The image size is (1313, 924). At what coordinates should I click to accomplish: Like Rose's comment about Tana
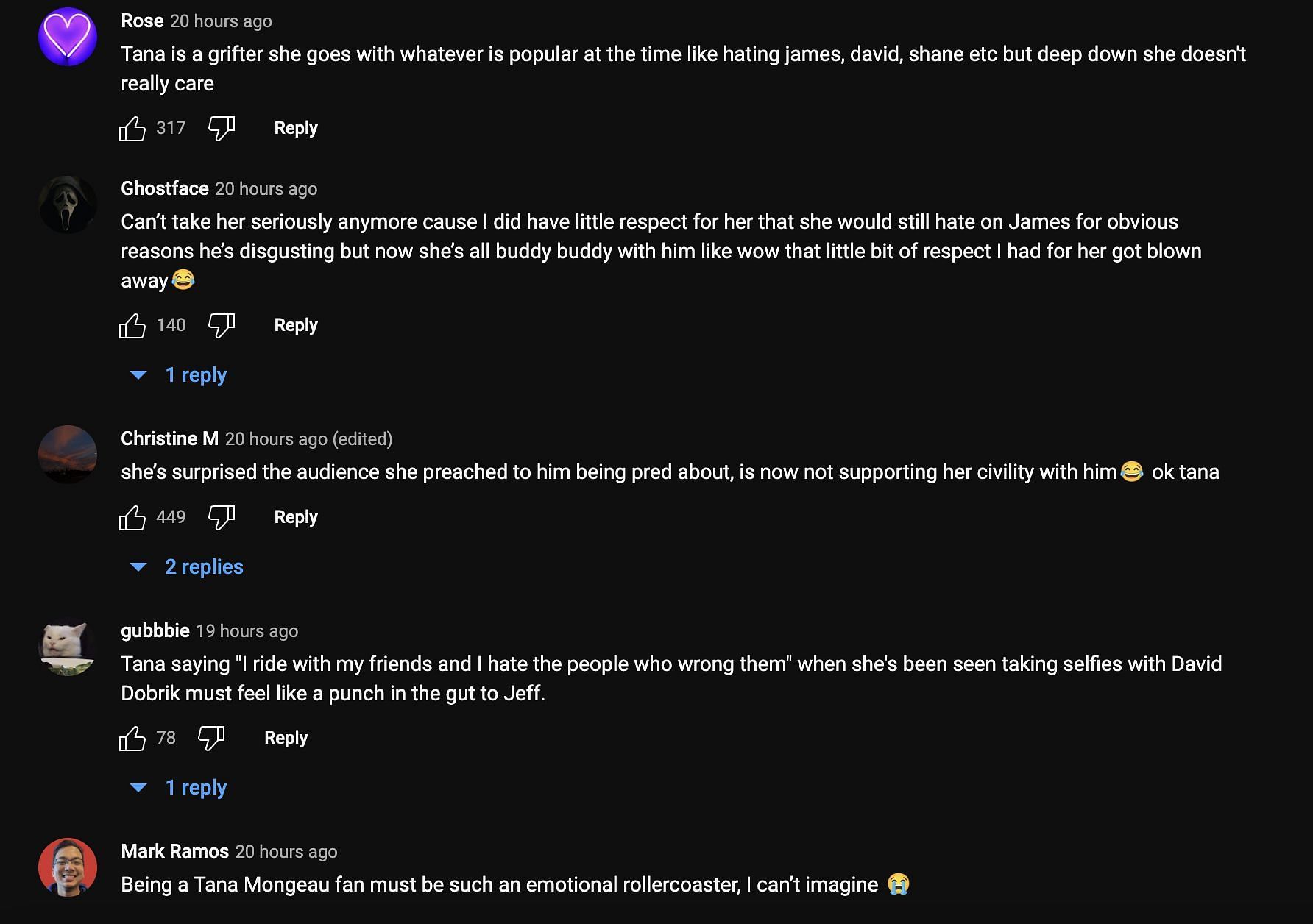tap(132, 129)
